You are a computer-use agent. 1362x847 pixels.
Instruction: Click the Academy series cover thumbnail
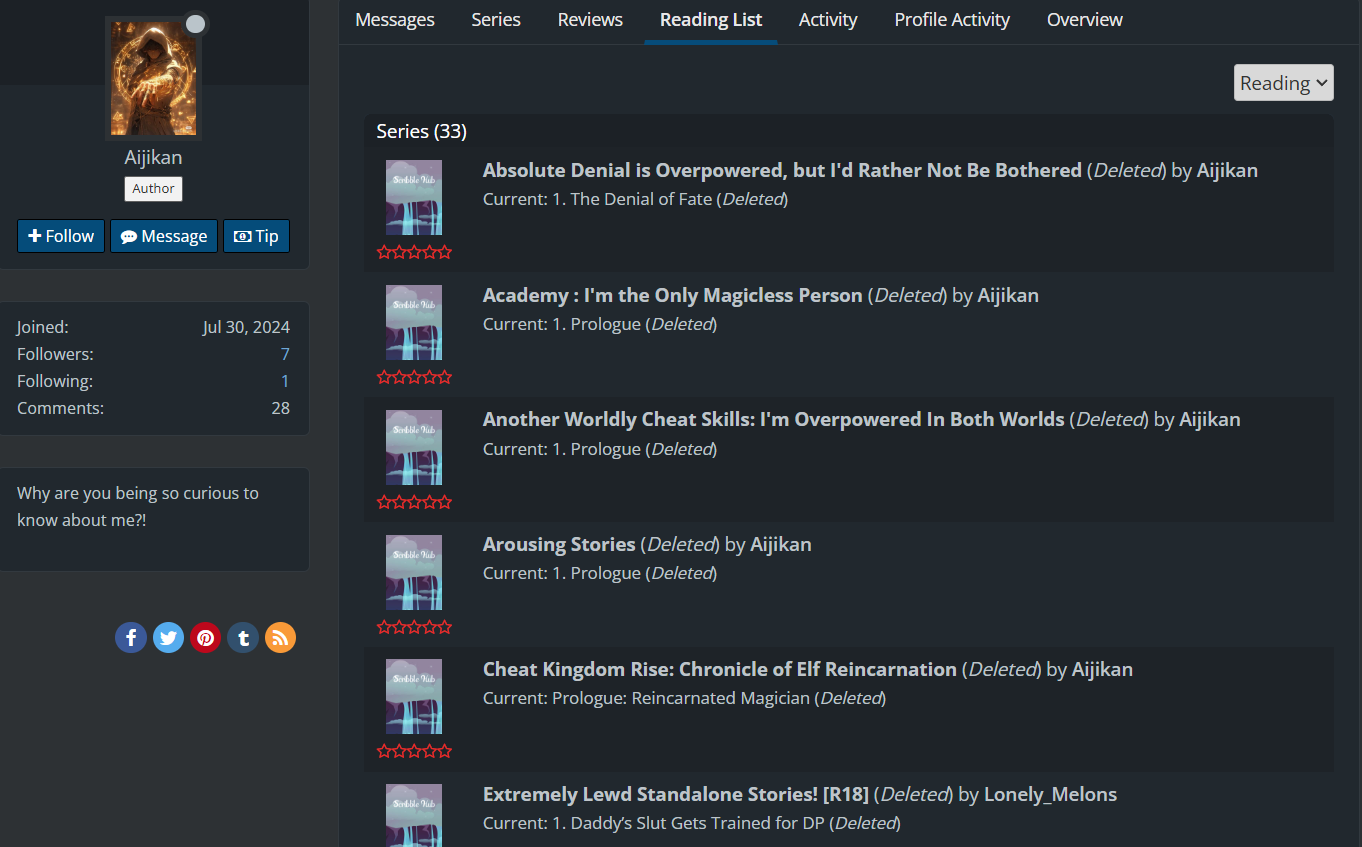coord(414,322)
